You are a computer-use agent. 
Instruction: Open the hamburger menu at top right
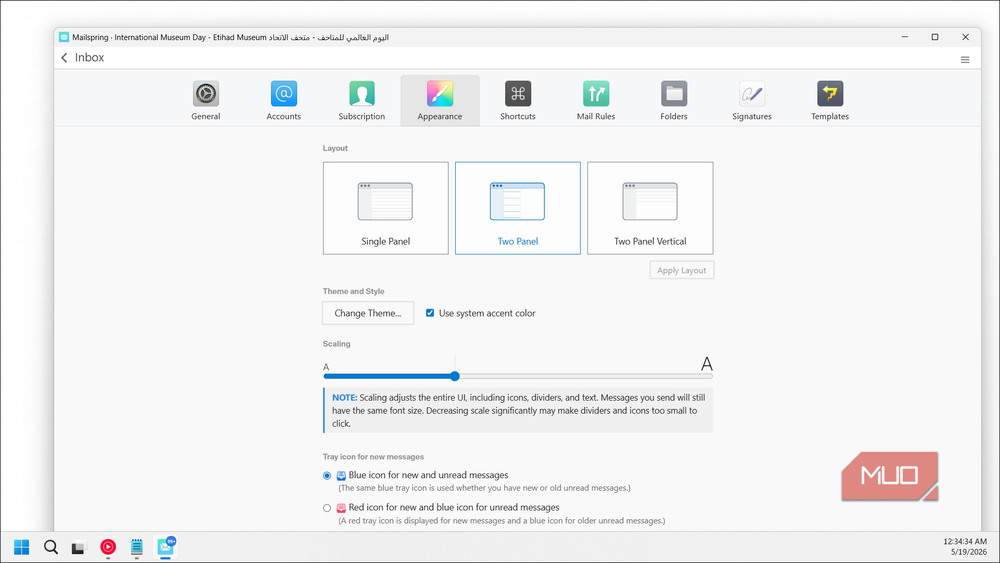[x=965, y=59]
